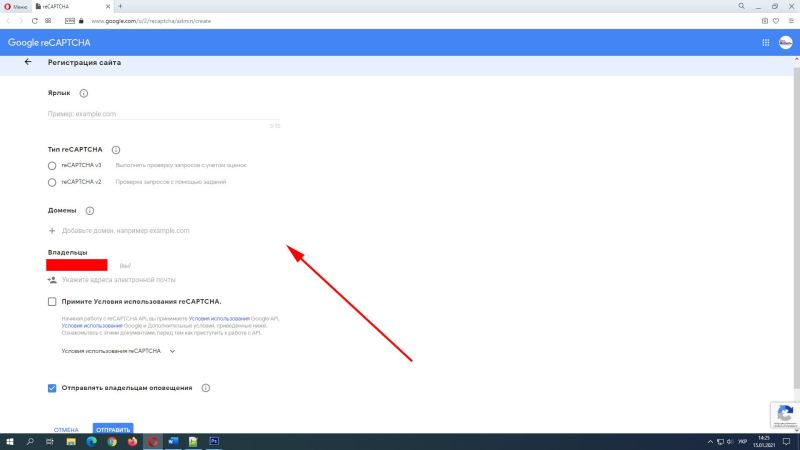This screenshot has width=800, height=450.
Task: Click the browser forward arrow
Action: [x=21, y=21]
